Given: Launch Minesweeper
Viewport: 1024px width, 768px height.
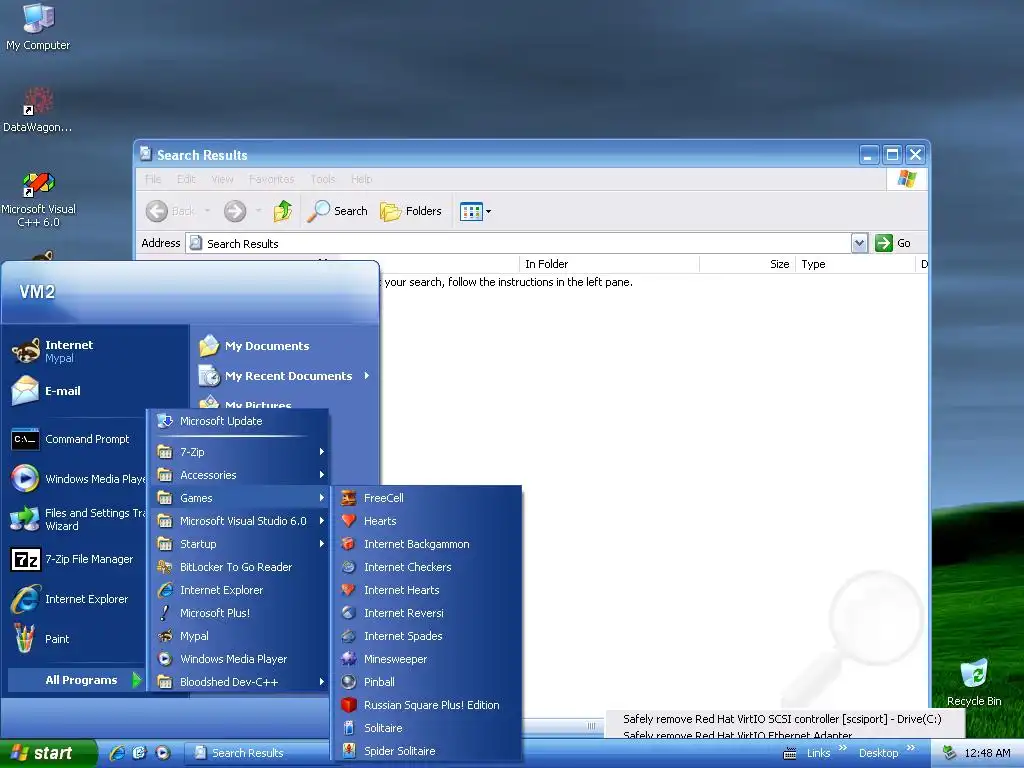Looking at the screenshot, I should (426, 659).
